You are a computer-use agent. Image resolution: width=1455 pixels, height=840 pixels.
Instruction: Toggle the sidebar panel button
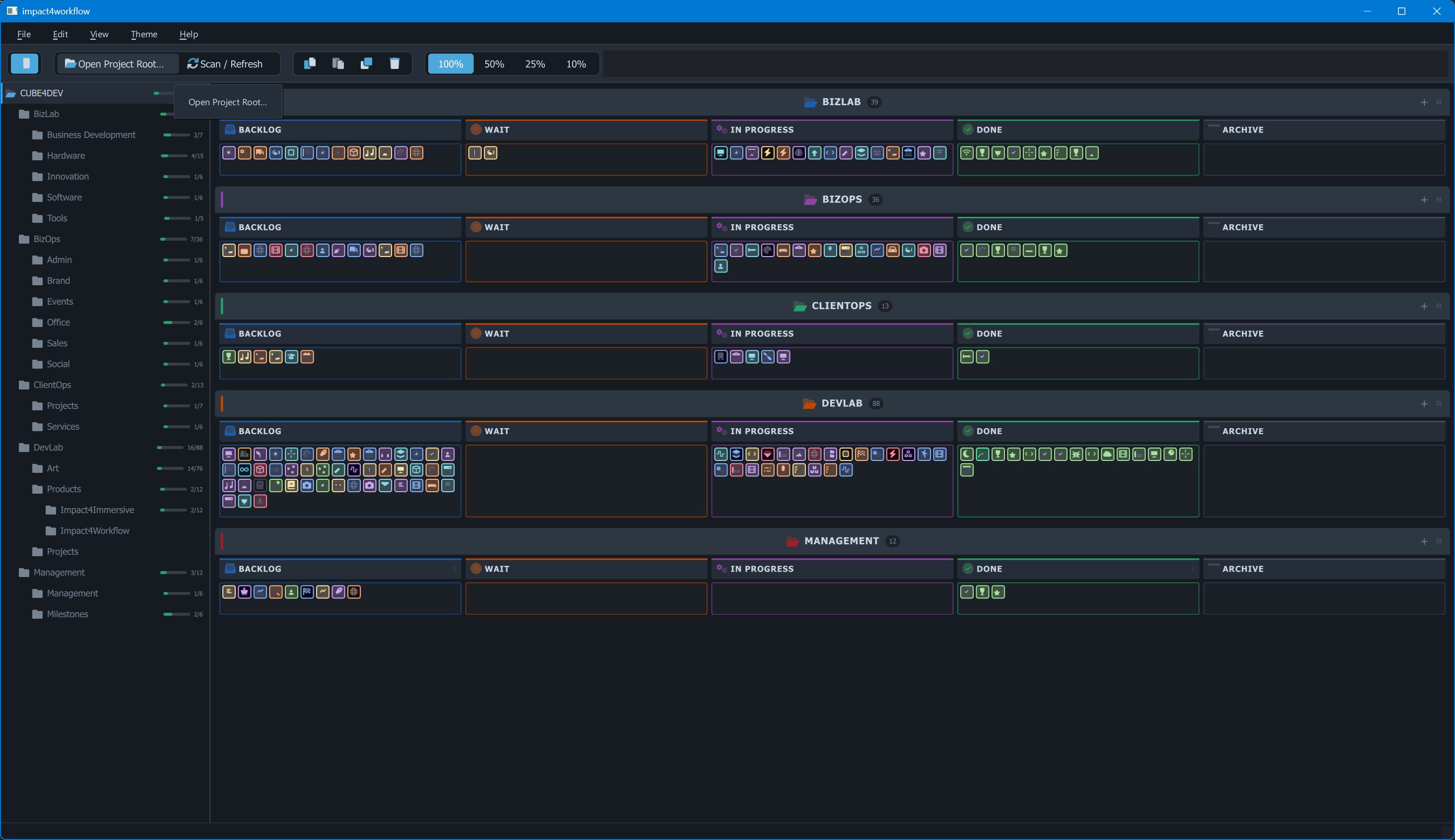(25, 64)
